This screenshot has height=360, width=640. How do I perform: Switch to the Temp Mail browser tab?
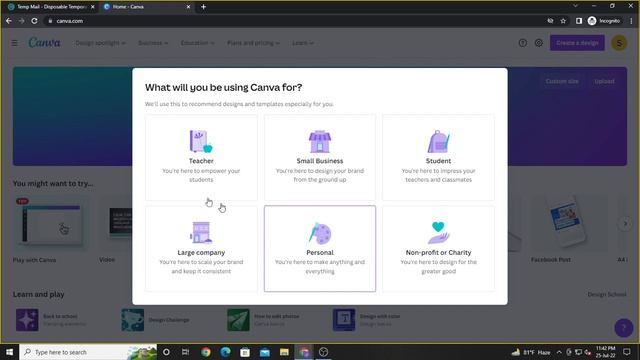tap(51, 7)
